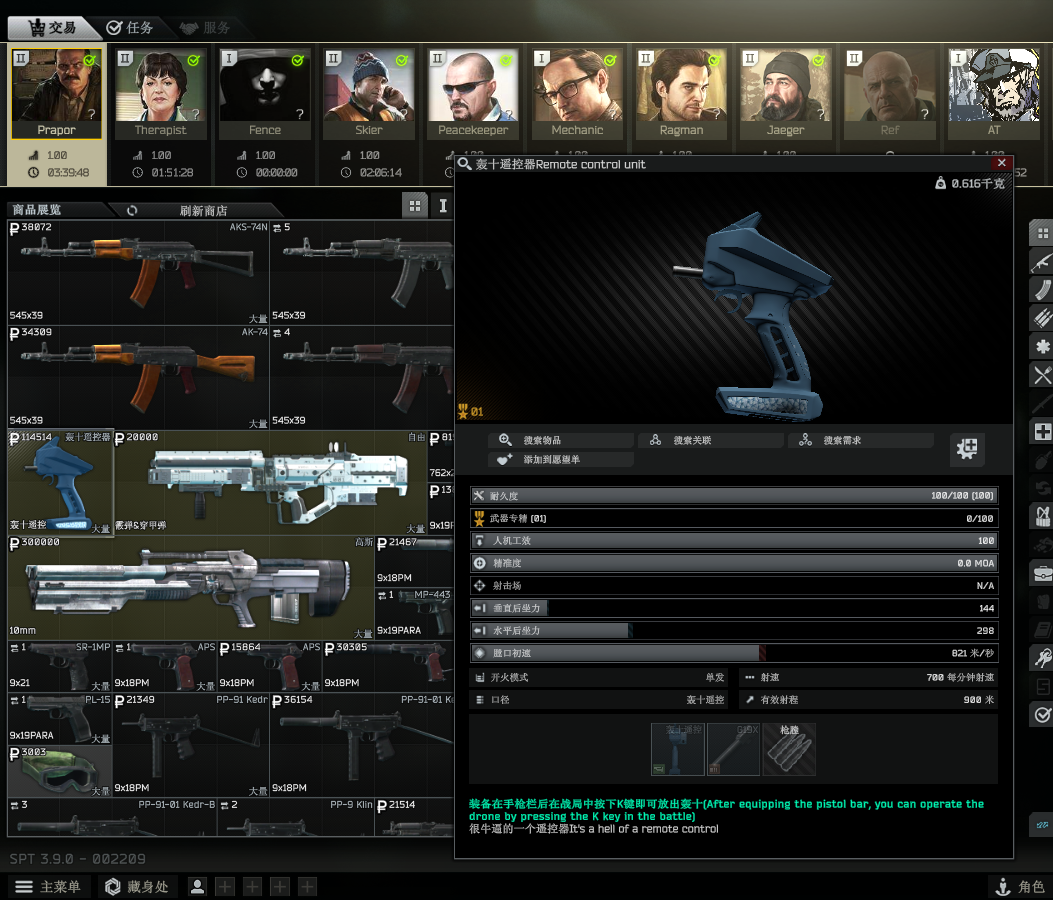
Task: Select the 10mm weapon priced 300000
Action: [191, 588]
